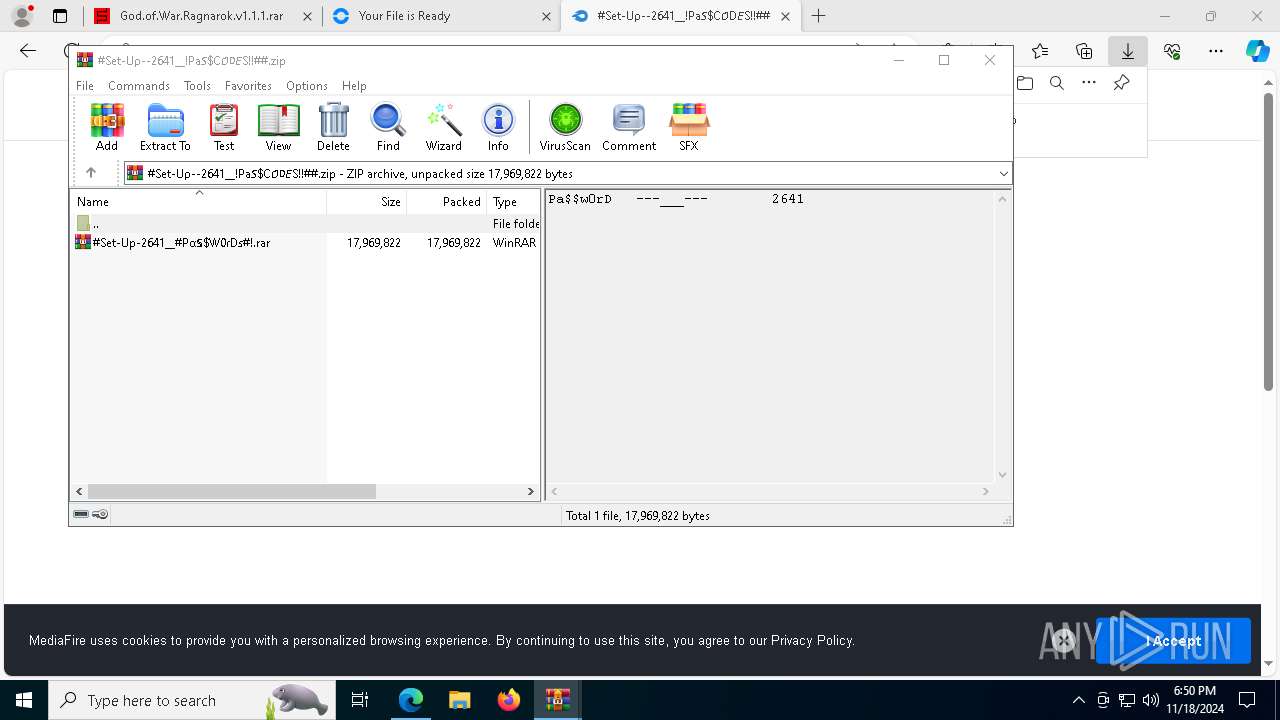The height and width of the screenshot is (720, 1280).
Task: Show archive Info
Action: pyautogui.click(x=498, y=127)
